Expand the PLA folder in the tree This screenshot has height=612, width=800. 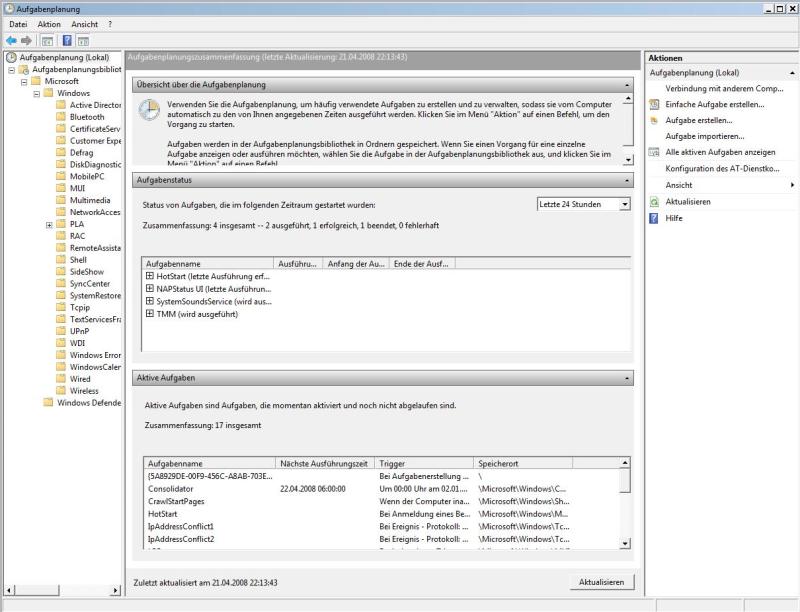coord(49,224)
